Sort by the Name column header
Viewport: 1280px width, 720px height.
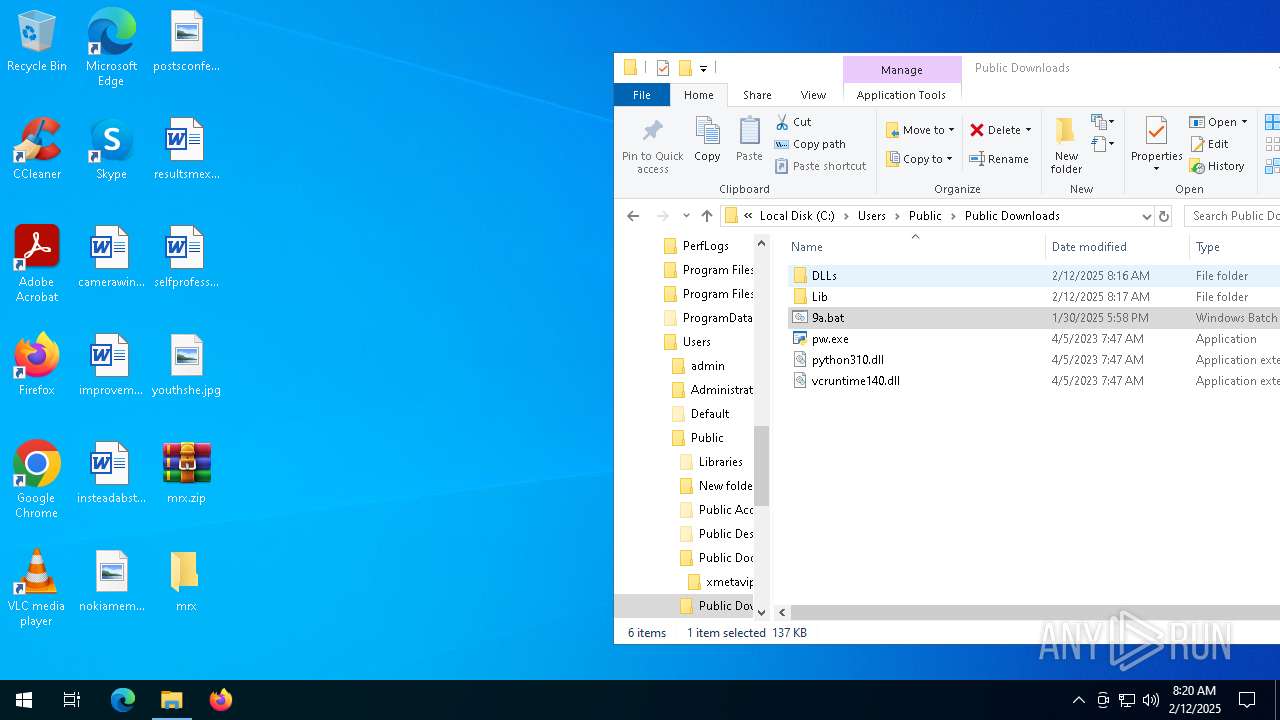click(915, 247)
